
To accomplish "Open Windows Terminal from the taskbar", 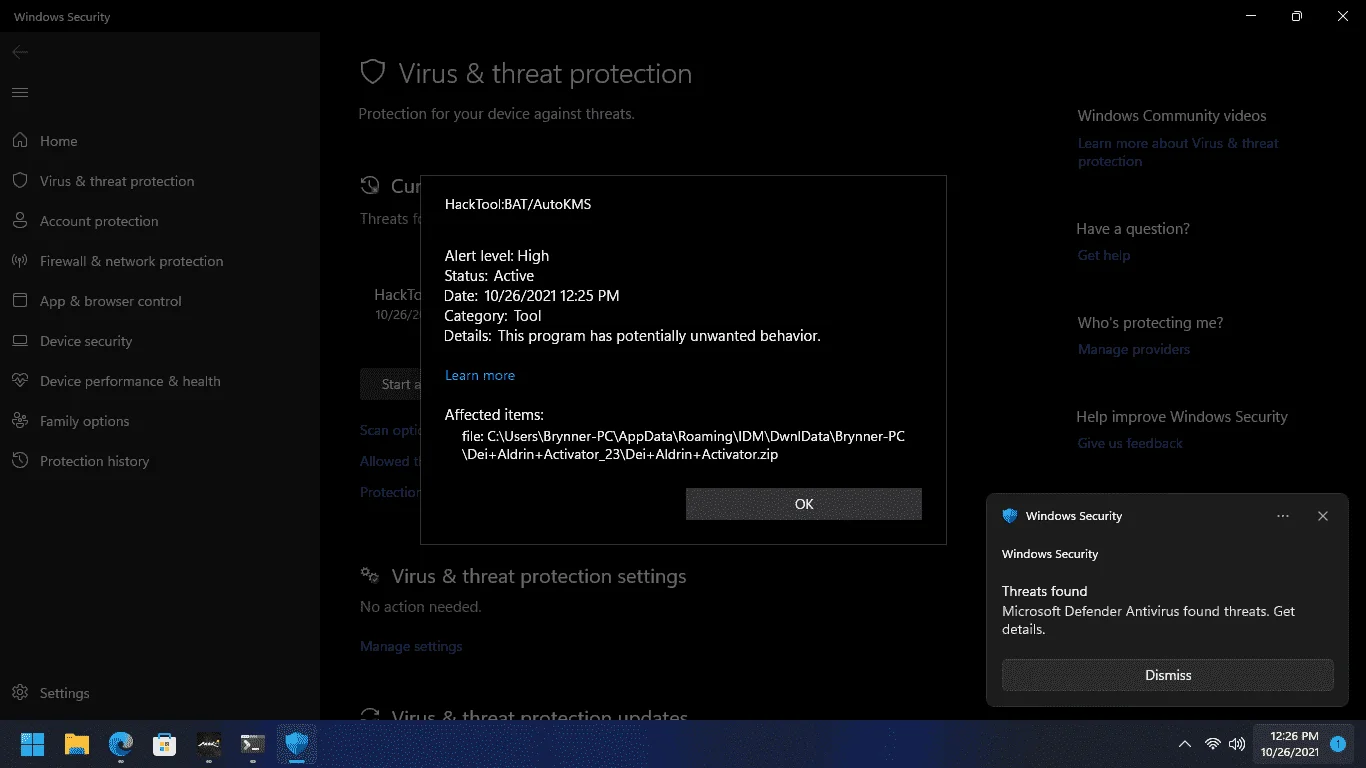I will 253,744.
